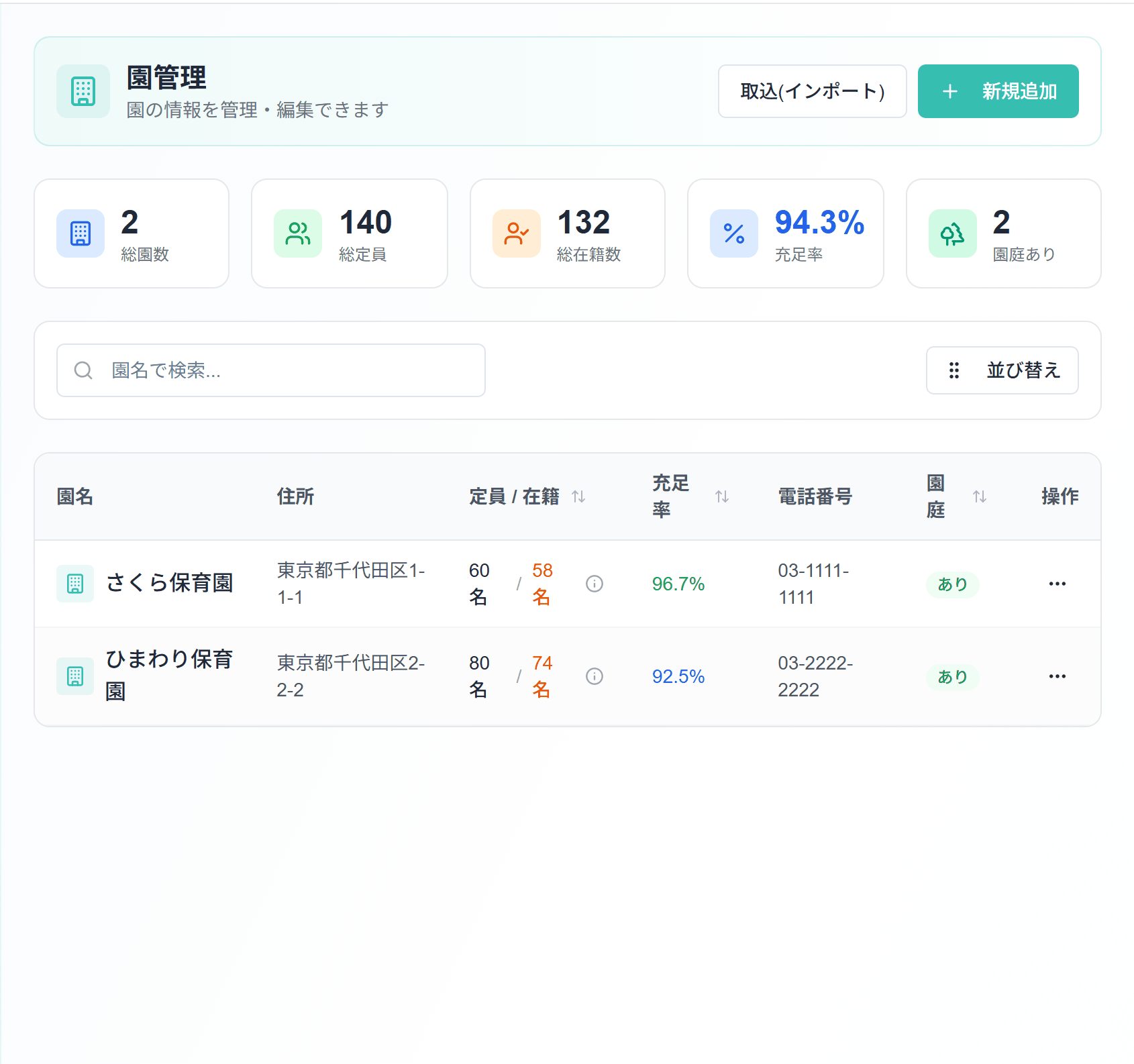Click the orange user-check icon on 総在籍数 card
Viewport: 1134px width, 1064px height.
[x=517, y=233]
